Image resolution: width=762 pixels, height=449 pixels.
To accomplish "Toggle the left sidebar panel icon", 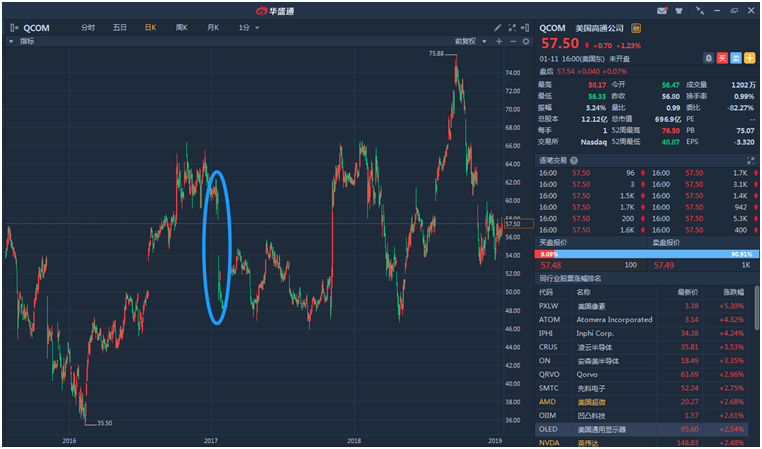I will 12,27.
